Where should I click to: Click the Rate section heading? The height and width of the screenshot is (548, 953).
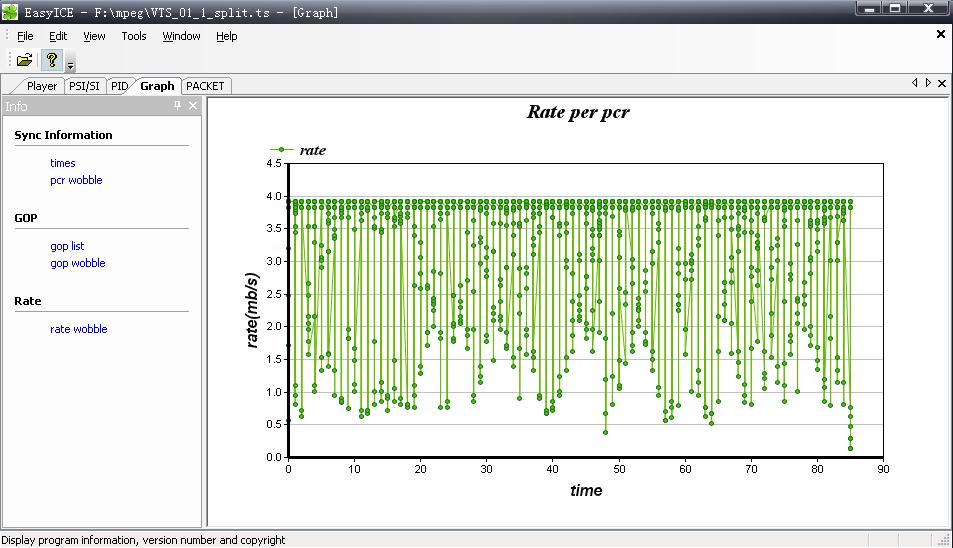(27, 301)
